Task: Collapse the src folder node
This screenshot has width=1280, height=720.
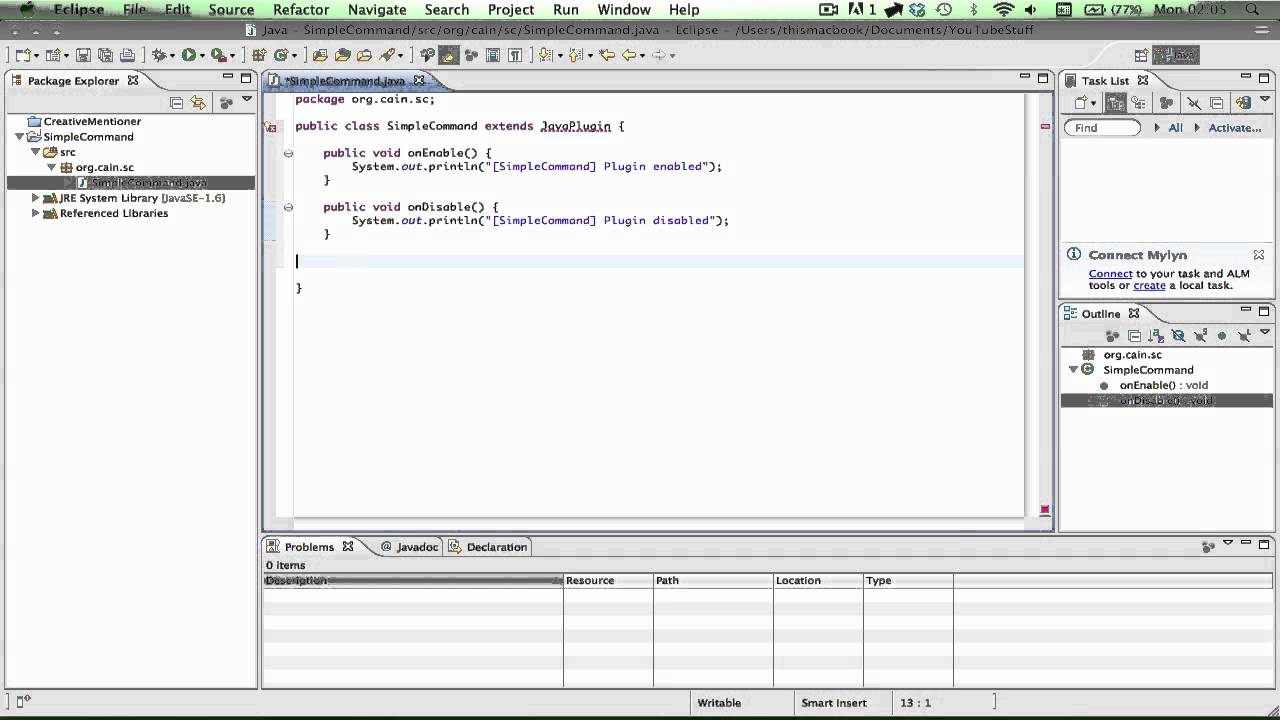Action: [35, 152]
